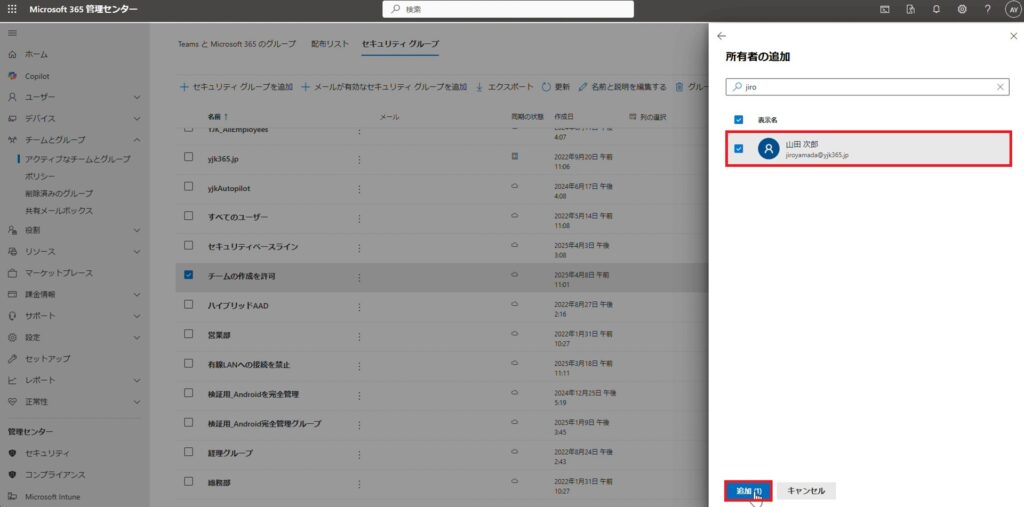Expand the リソース menu chevron

[137, 252]
